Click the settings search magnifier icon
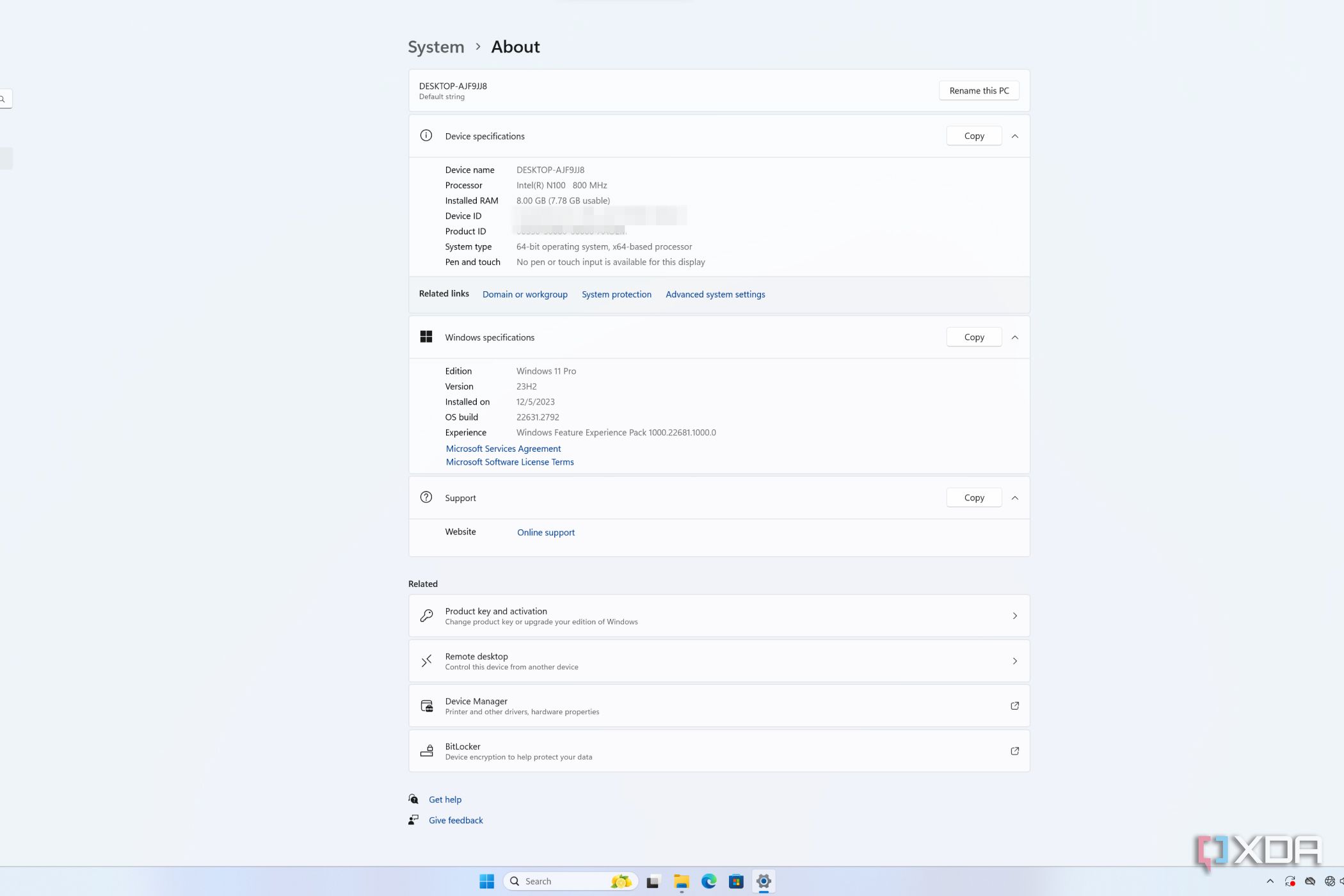 click(3, 99)
